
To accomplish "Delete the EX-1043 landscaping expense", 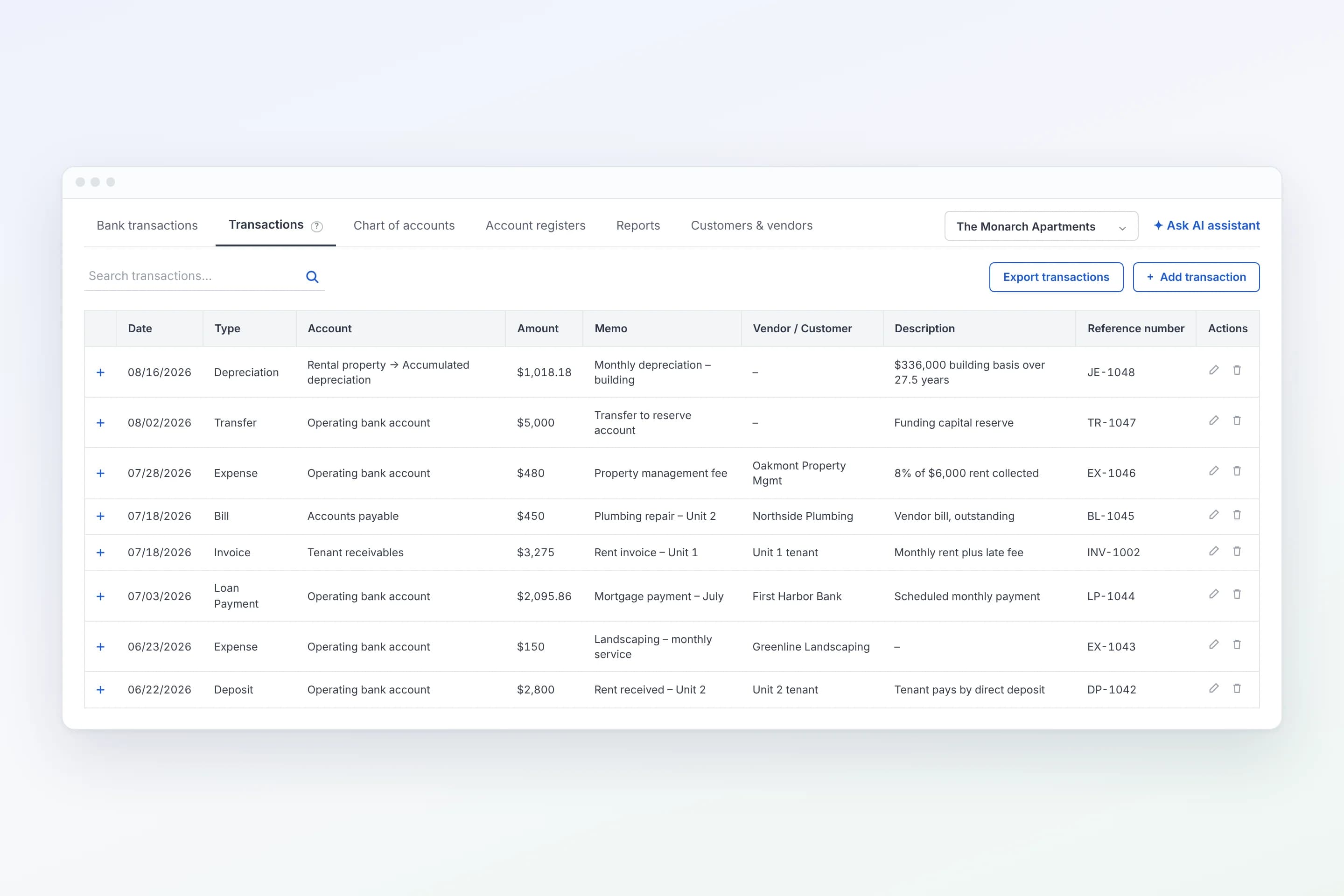I will pos(1237,644).
